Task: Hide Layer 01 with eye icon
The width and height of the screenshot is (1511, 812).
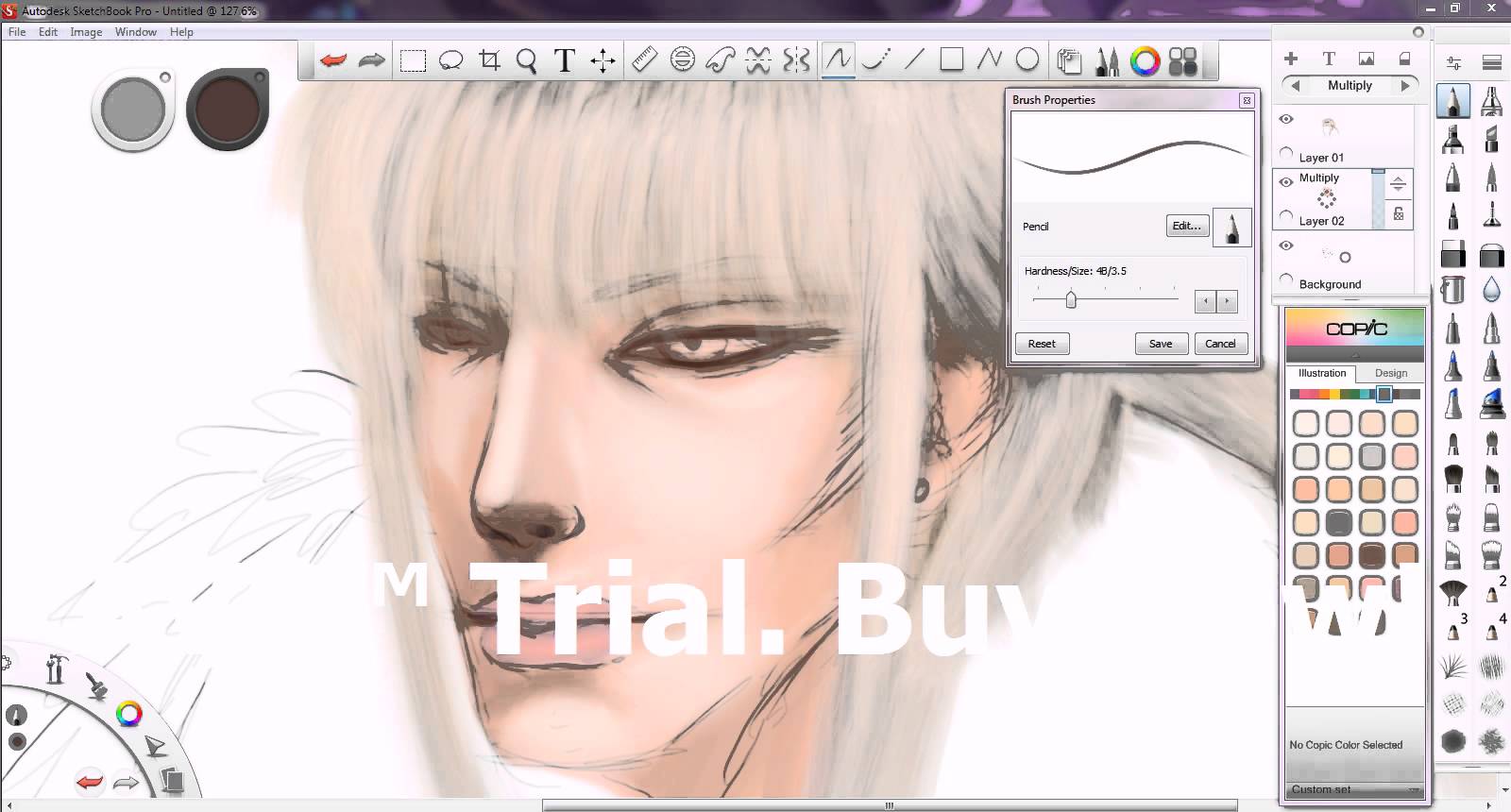Action: tap(1286, 119)
